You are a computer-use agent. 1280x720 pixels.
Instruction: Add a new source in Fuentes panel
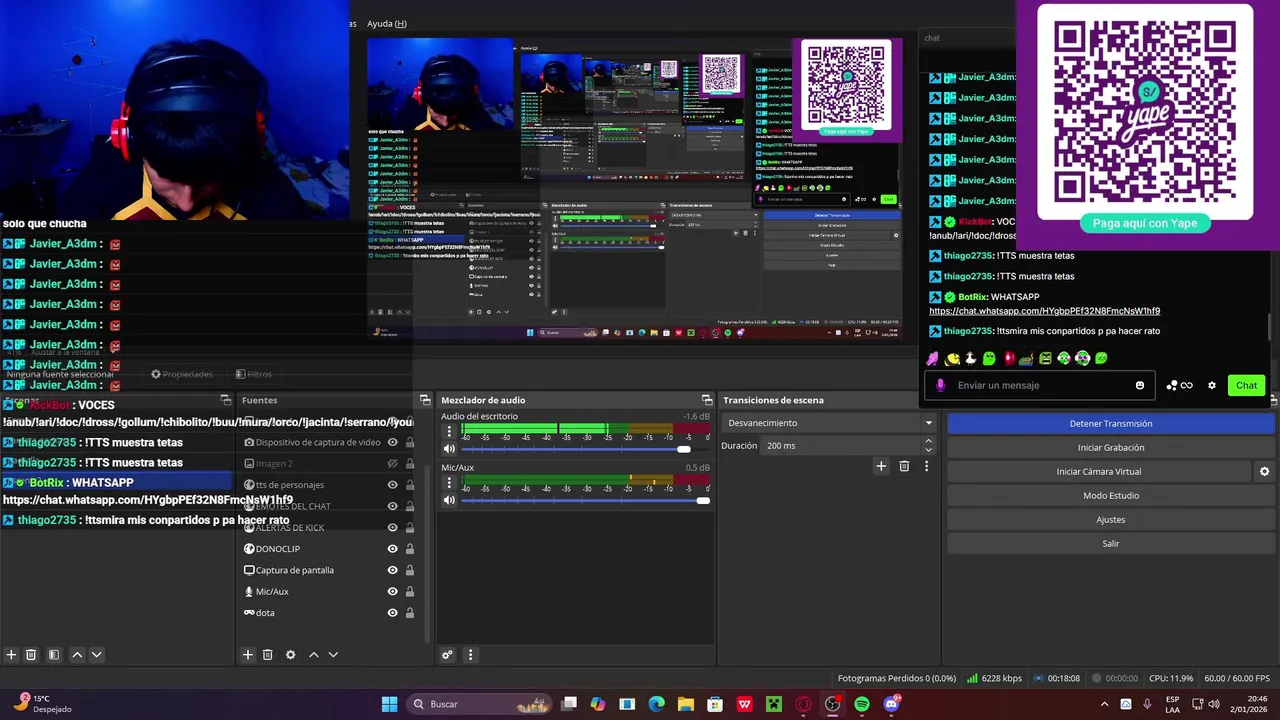point(248,655)
